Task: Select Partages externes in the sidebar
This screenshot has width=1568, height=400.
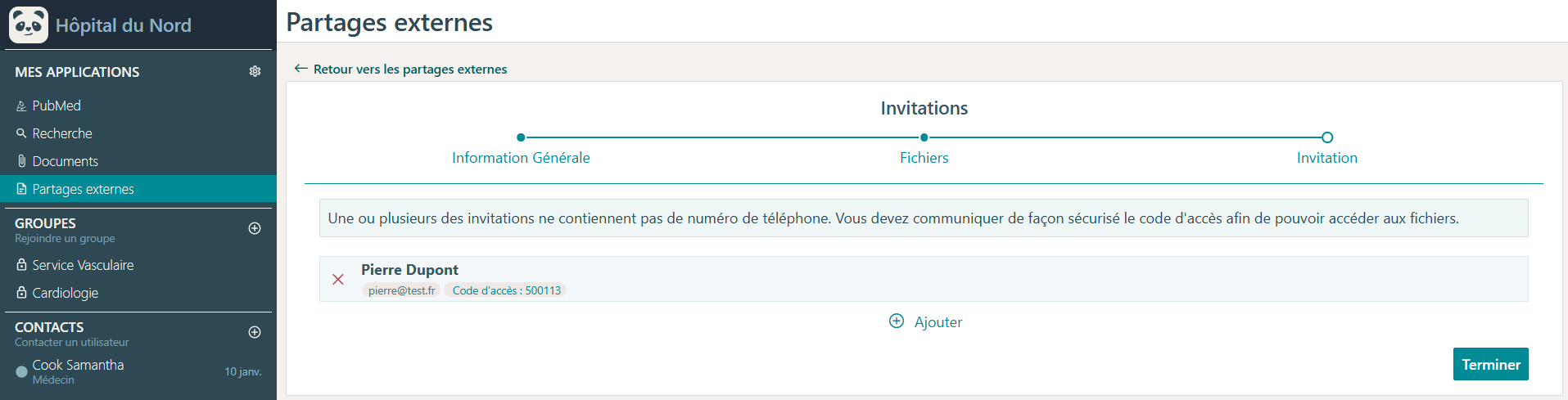Action: [x=138, y=189]
